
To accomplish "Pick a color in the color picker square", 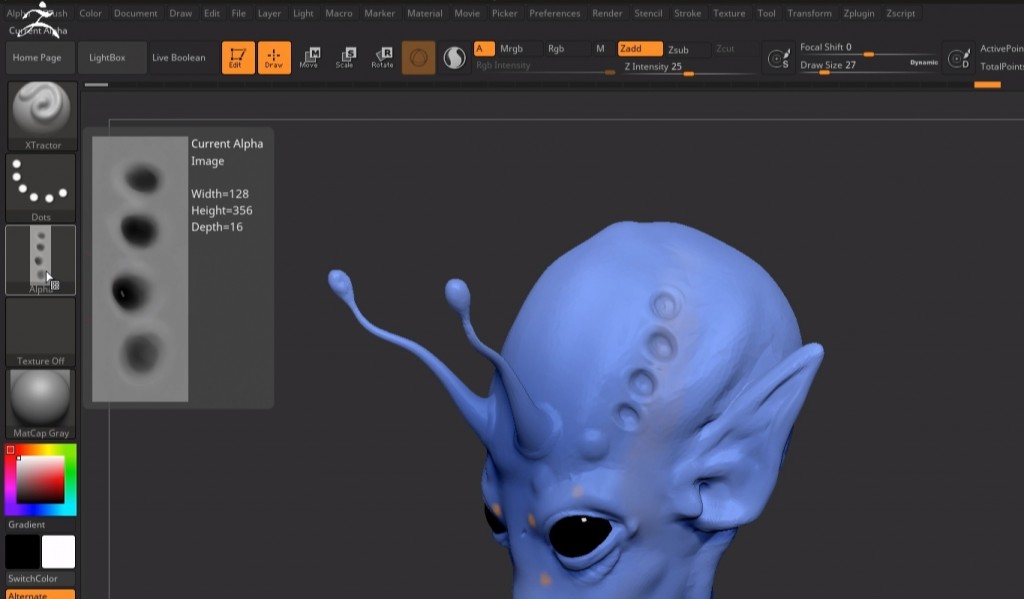I will 40,481.
